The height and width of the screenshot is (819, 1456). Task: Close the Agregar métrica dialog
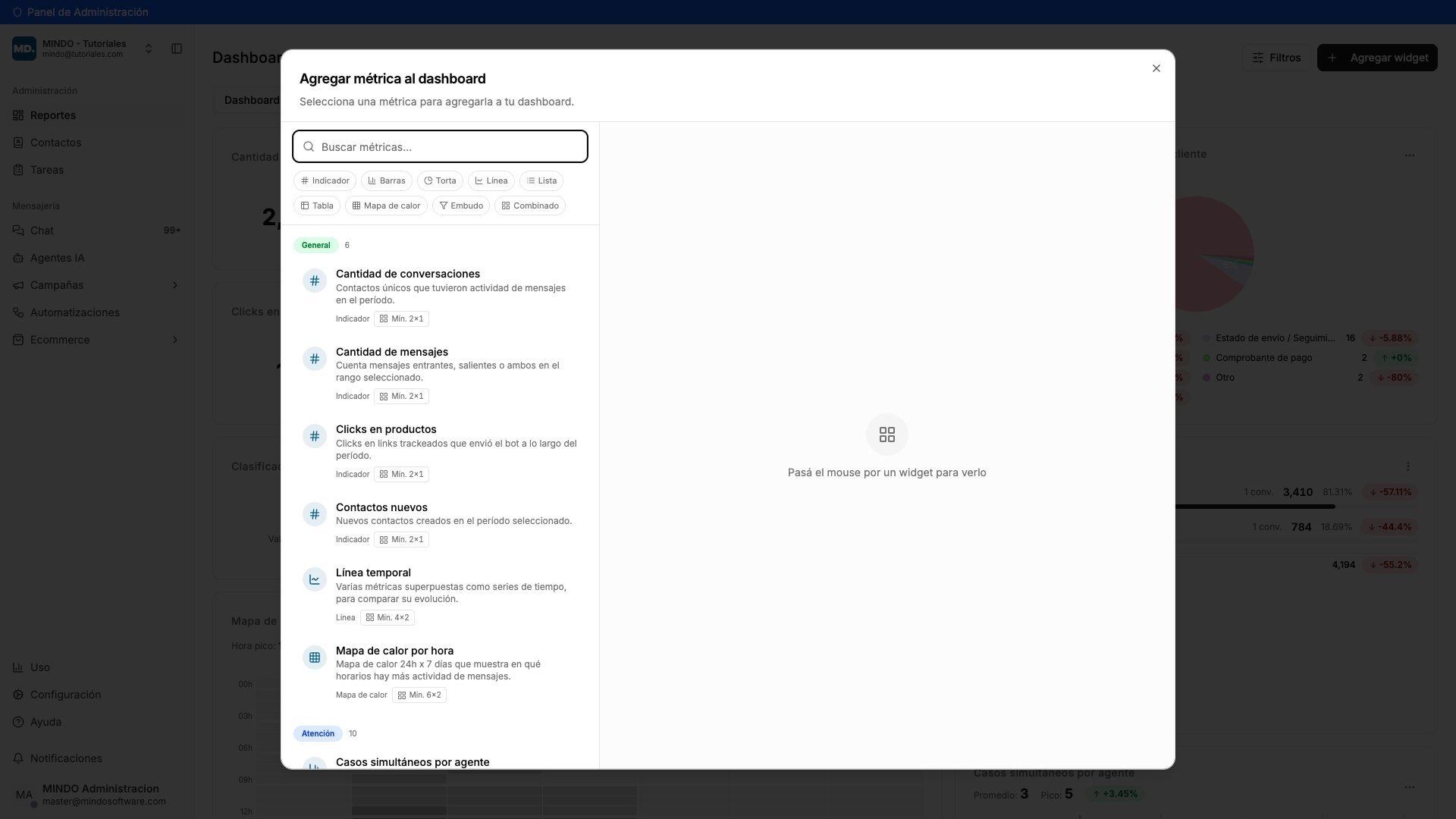1156,68
